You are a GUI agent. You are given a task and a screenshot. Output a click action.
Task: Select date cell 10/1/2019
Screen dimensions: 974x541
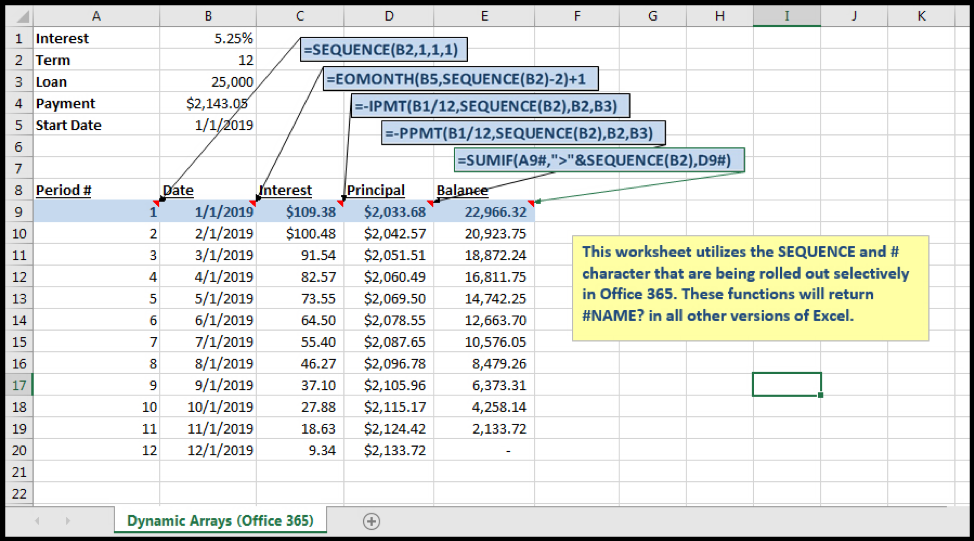pos(208,406)
